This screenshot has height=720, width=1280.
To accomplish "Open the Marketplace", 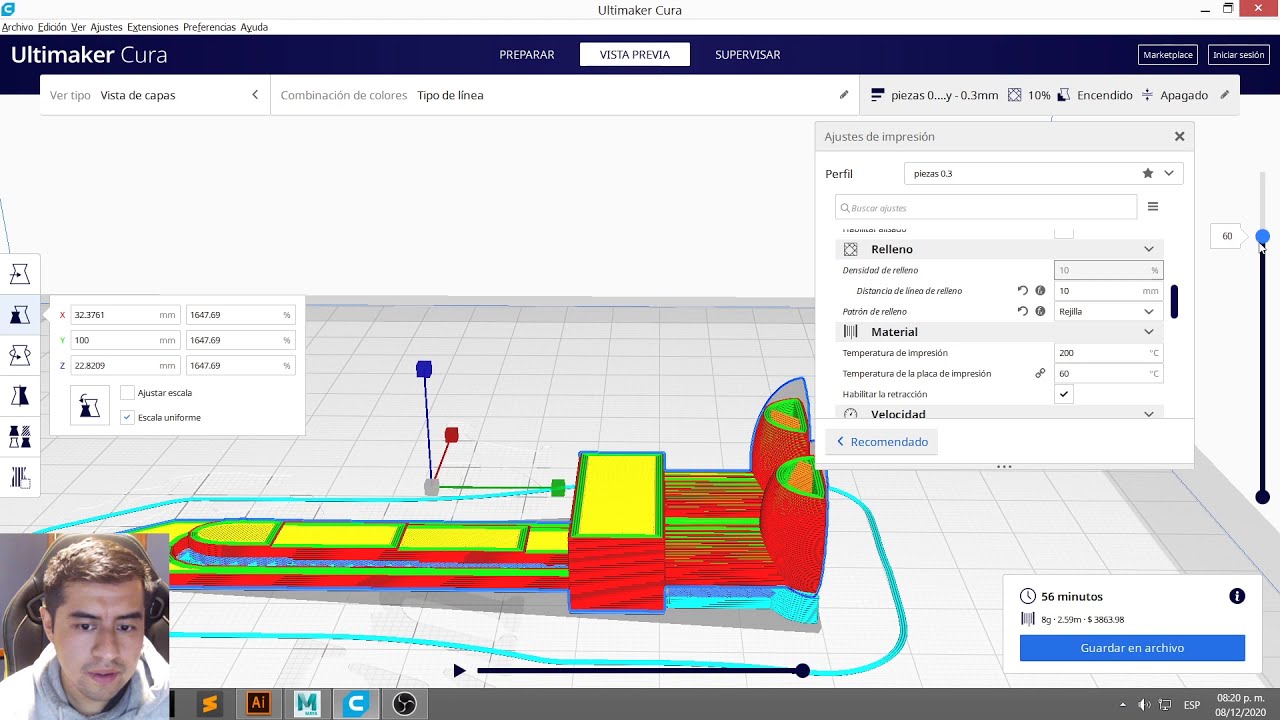I will coord(1168,55).
